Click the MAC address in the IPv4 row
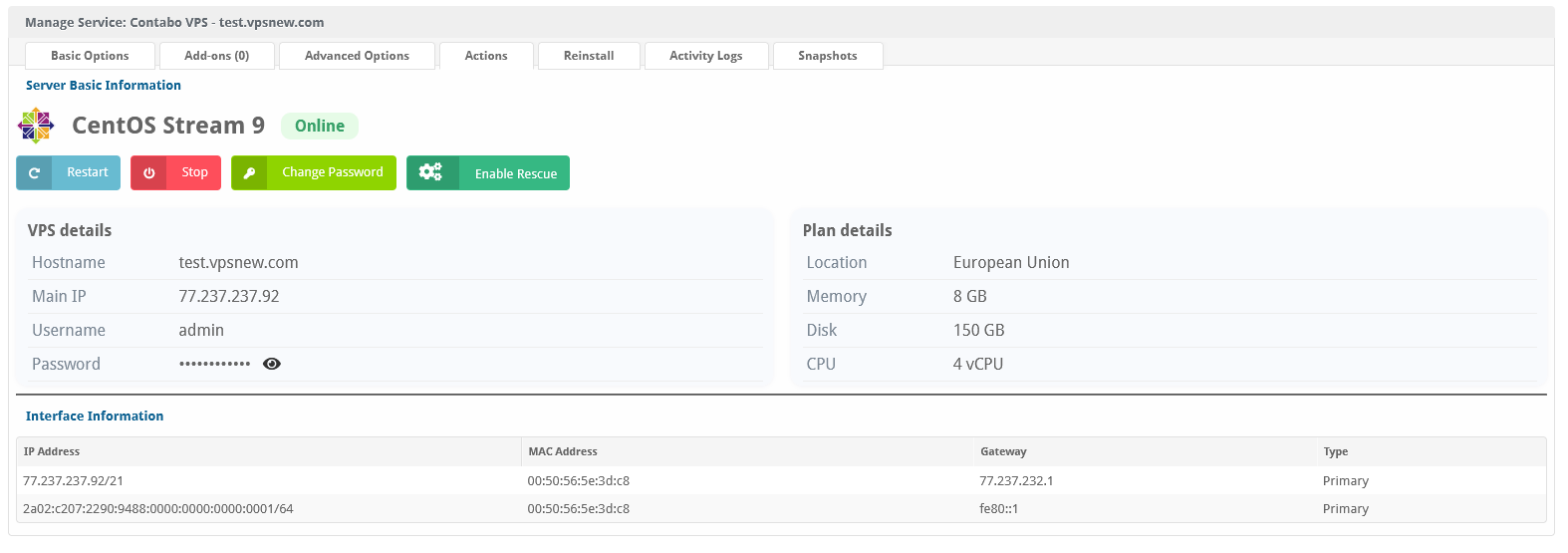The width and height of the screenshot is (1568, 553). 579,481
